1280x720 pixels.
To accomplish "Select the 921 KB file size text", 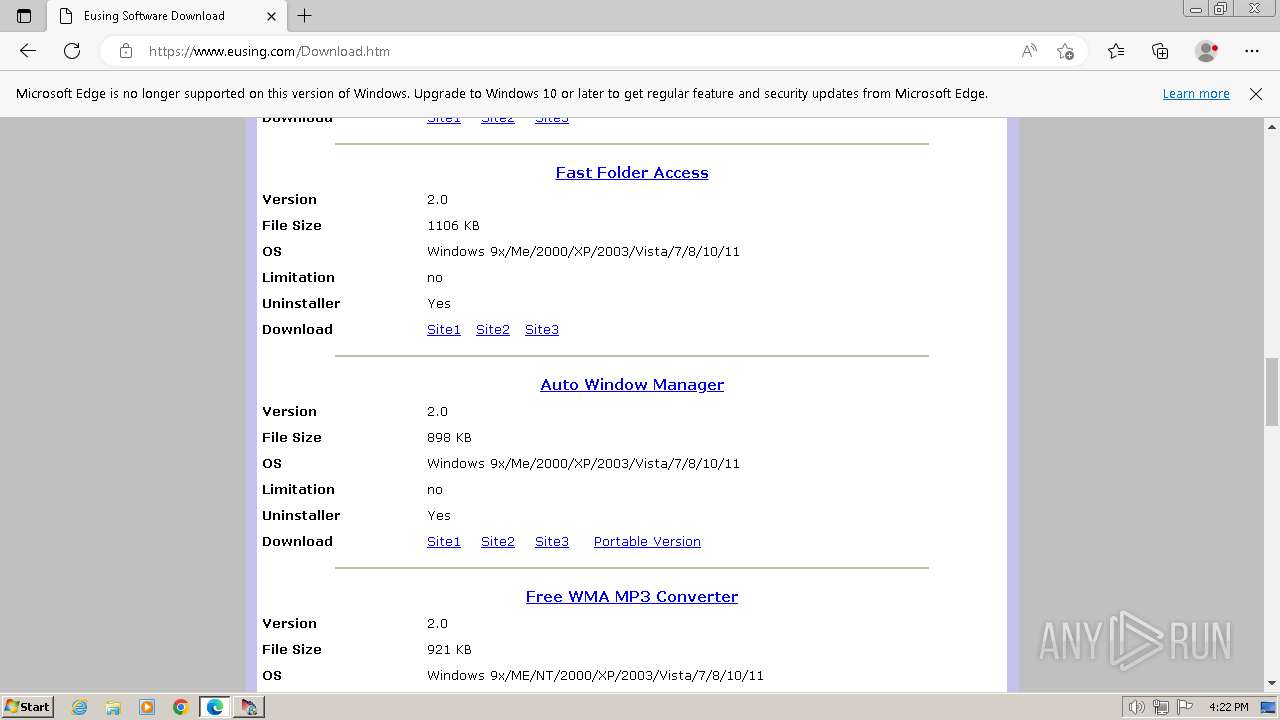I will pyautogui.click(x=449, y=650).
